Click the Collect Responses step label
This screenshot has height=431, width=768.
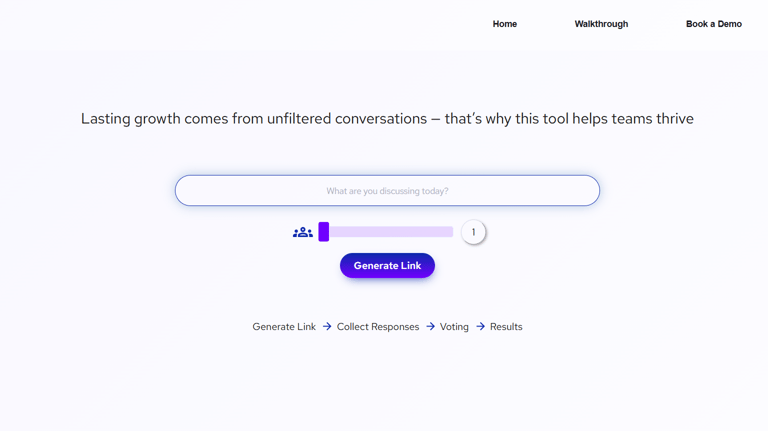(x=378, y=327)
